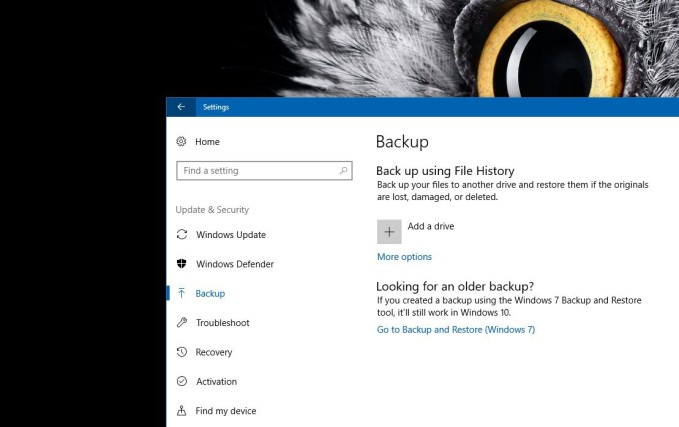The width and height of the screenshot is (679, 427).
Task: Open Windows Defender section
Action: coord(235,264)
